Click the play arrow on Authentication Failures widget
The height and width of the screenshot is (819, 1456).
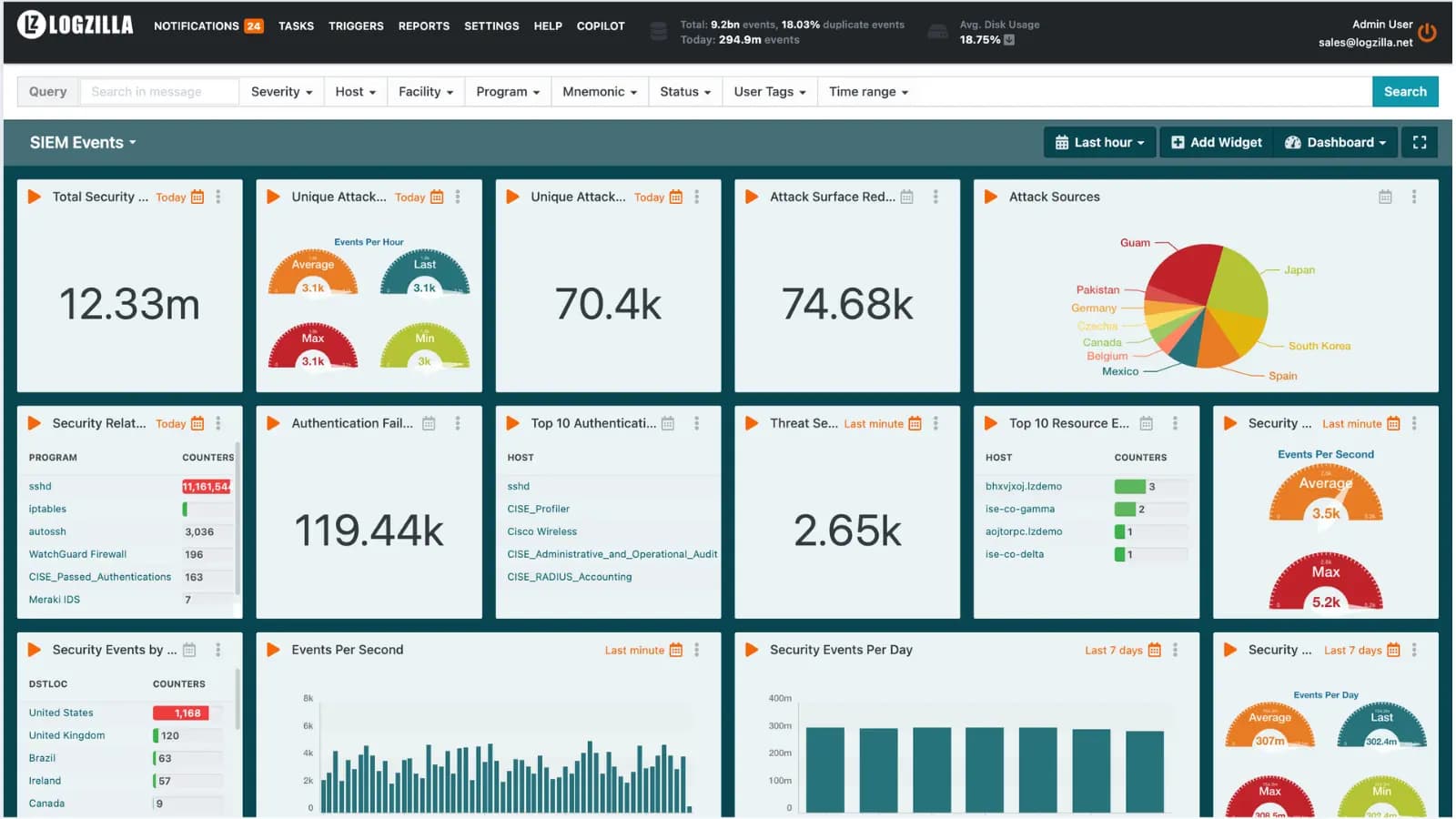[x=271, y=422]
